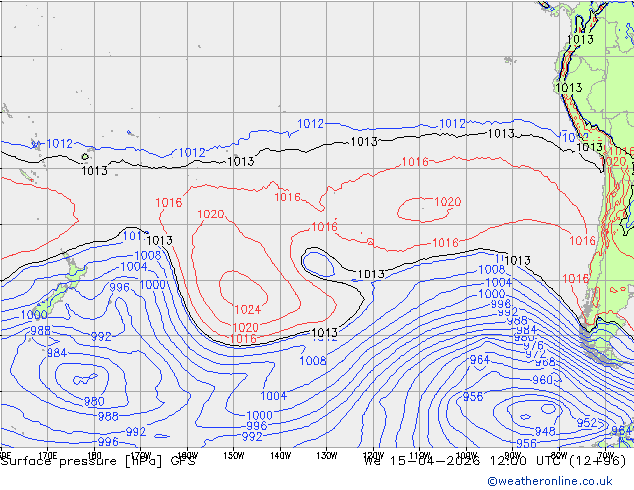634x490 pixels.
Task: Click the 'Surface pressure [hPa] GFS' caption
Action: (x=98, y=461)
